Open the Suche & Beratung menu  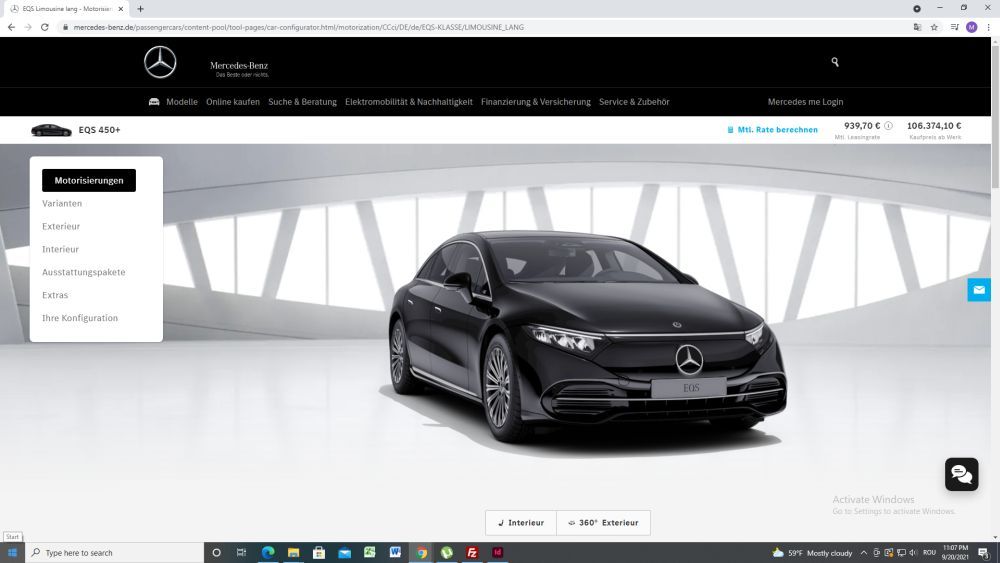click(302, 102)
